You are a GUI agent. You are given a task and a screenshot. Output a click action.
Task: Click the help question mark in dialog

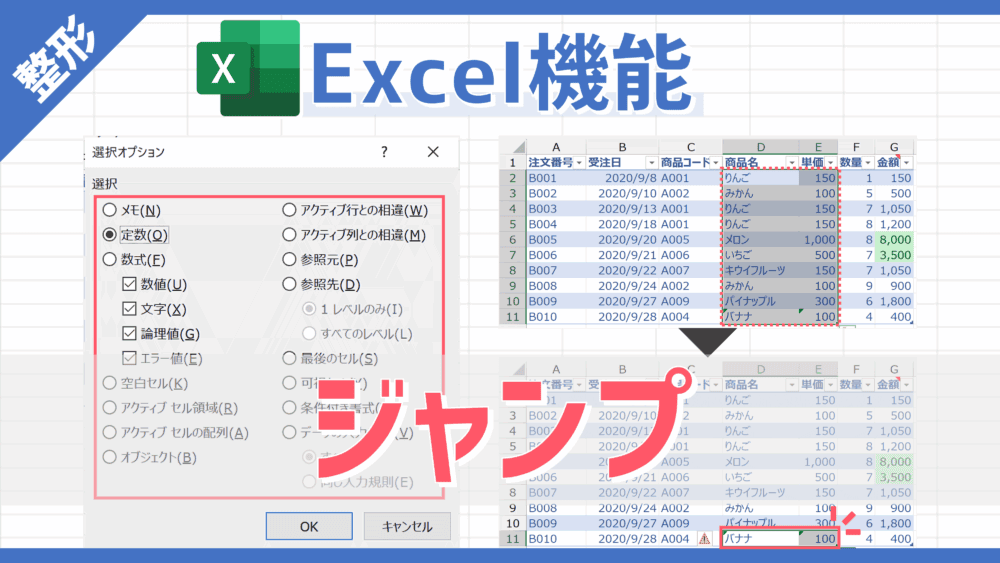[x=385, y=152]
